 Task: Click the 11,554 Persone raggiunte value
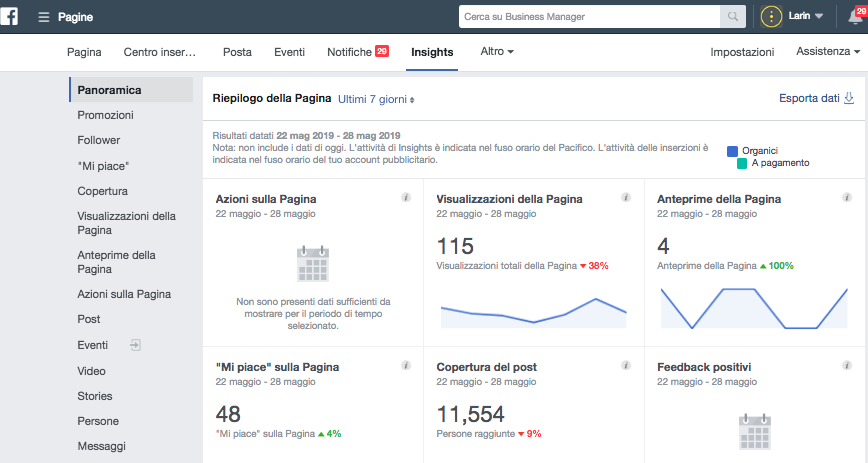point(471,414)
